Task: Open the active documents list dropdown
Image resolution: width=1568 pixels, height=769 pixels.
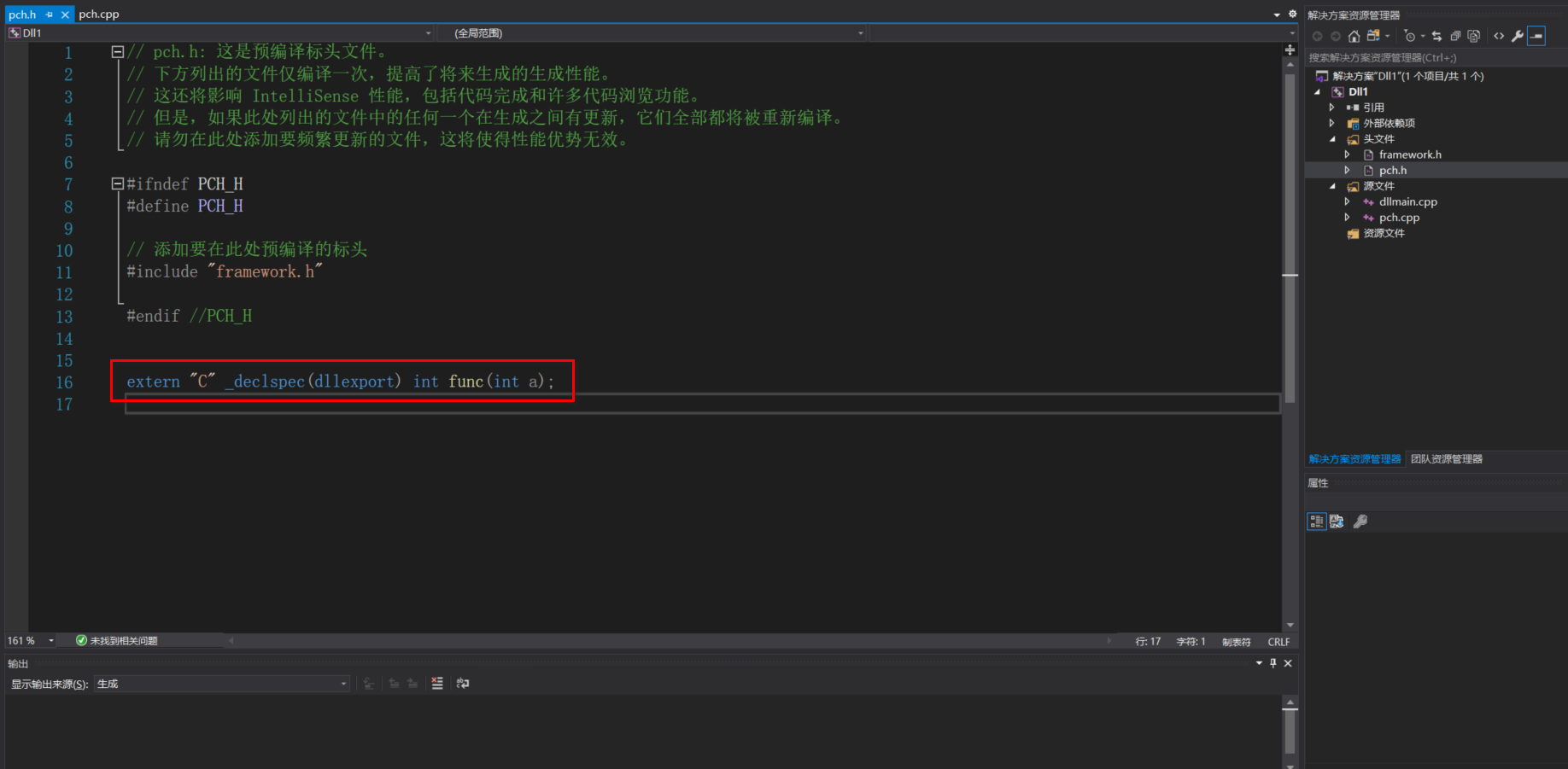Action: coord(1277,15)
